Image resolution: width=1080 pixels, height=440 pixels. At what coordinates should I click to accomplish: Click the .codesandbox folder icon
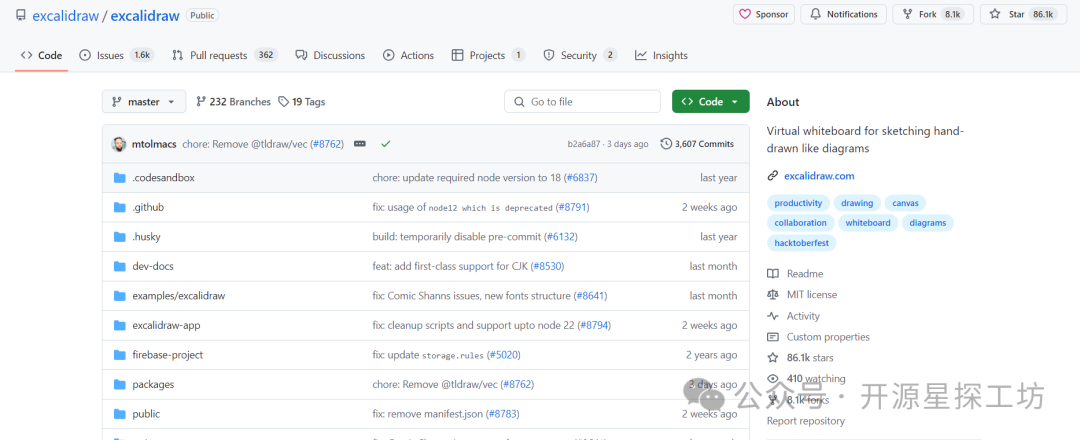click(x=120, y=178)
